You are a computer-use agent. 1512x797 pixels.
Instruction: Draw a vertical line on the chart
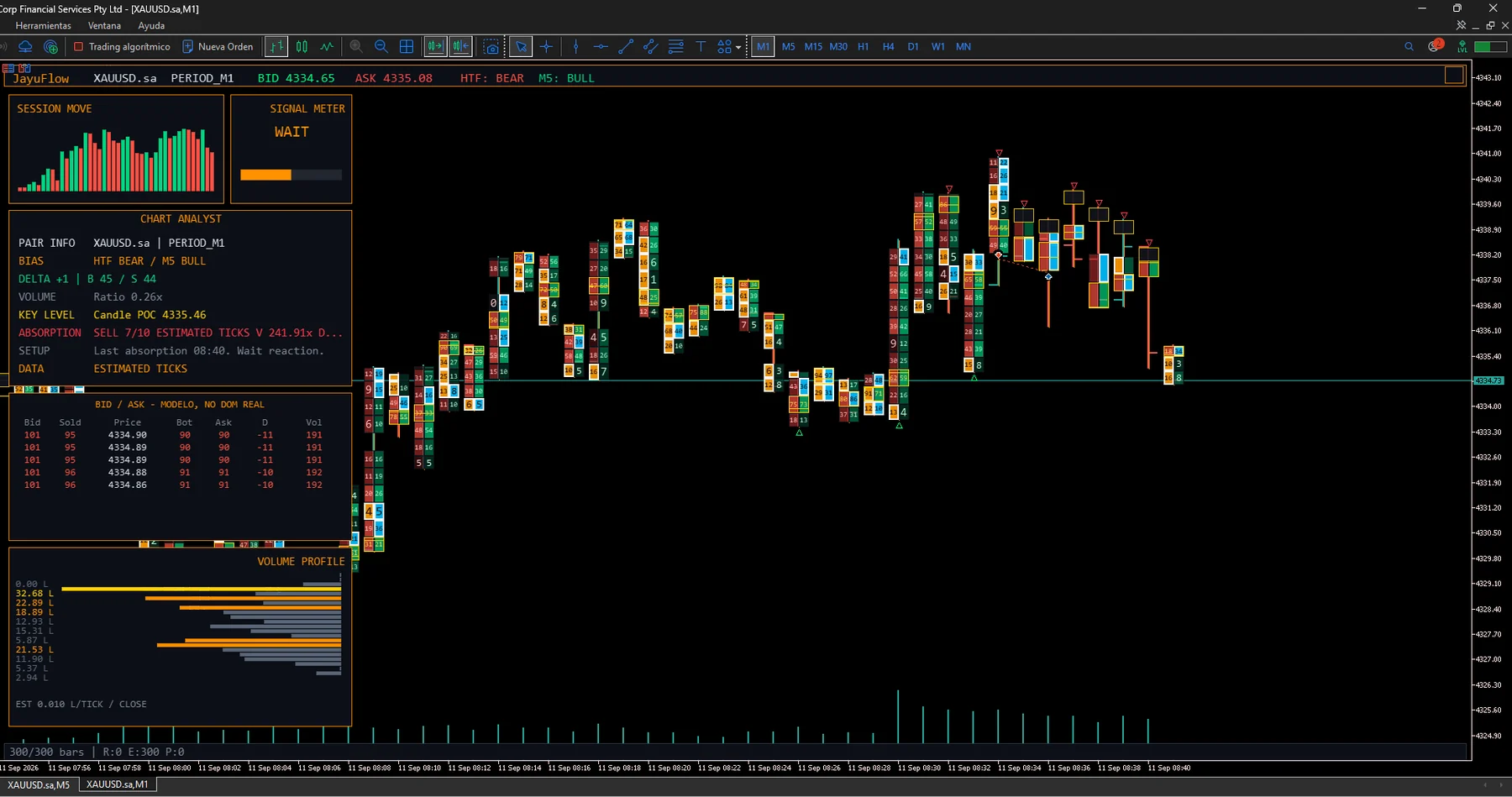pos(575,47)
